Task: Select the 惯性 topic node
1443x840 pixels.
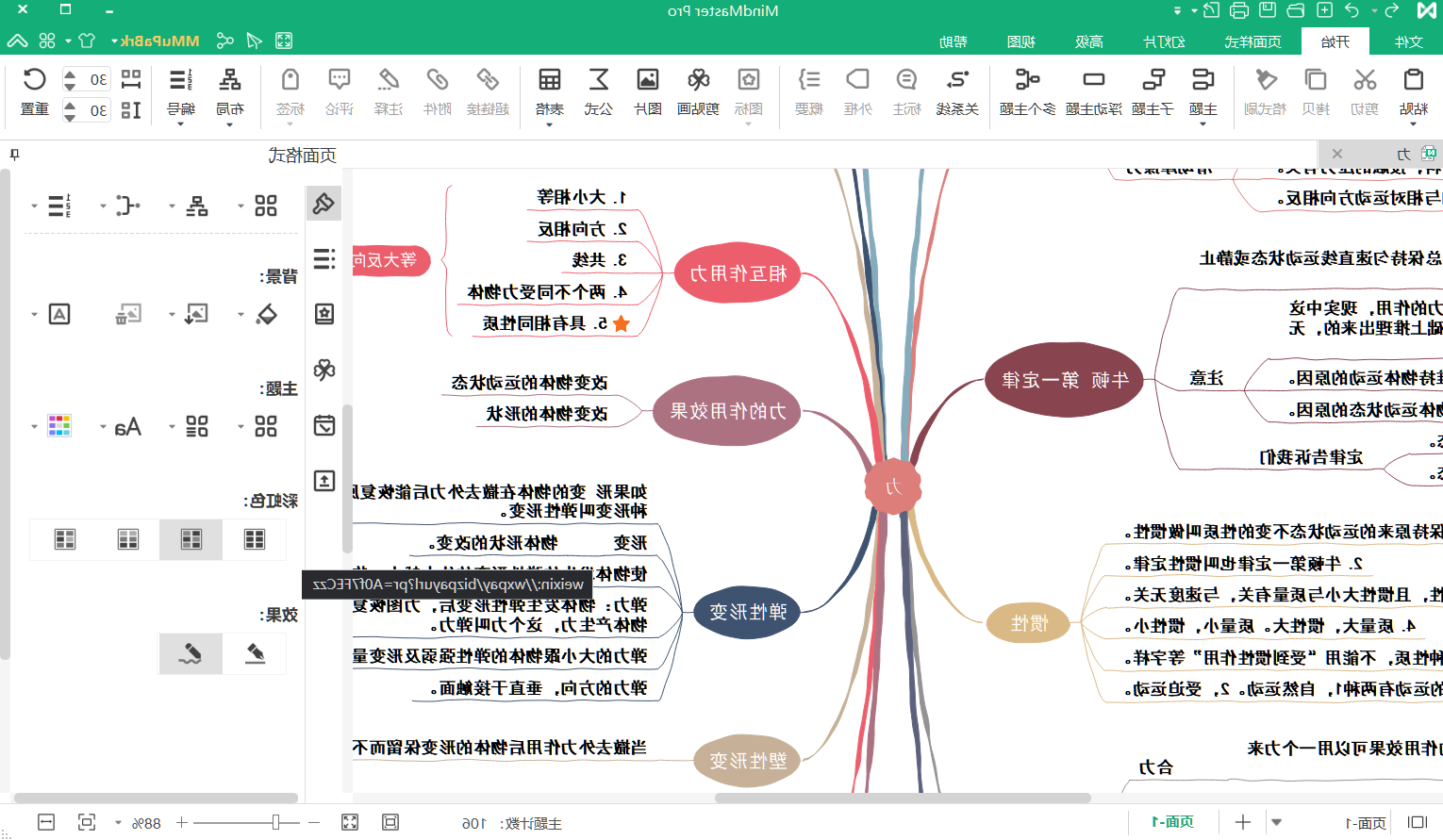Action: [x=1029, y=623]
